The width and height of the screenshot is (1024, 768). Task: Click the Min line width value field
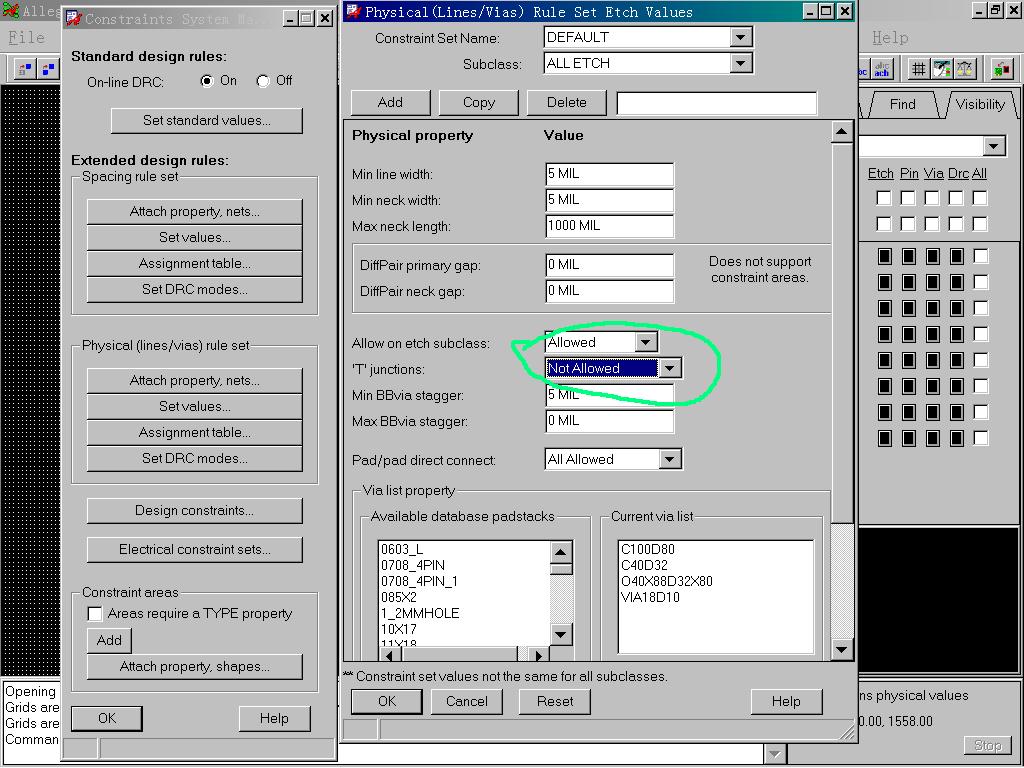coord(609,174)
